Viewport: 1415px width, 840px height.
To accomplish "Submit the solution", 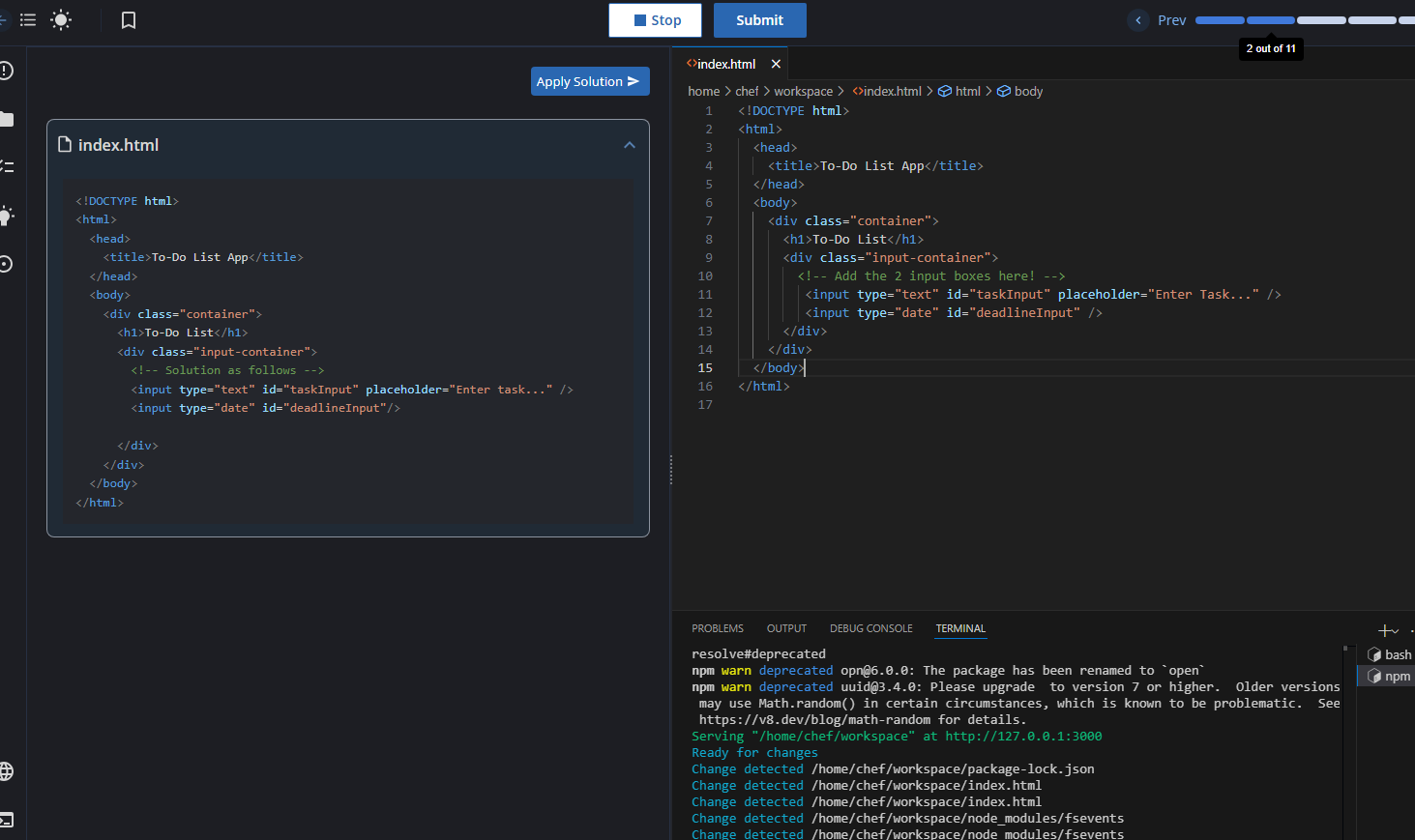I will click(x=759, y=20).
